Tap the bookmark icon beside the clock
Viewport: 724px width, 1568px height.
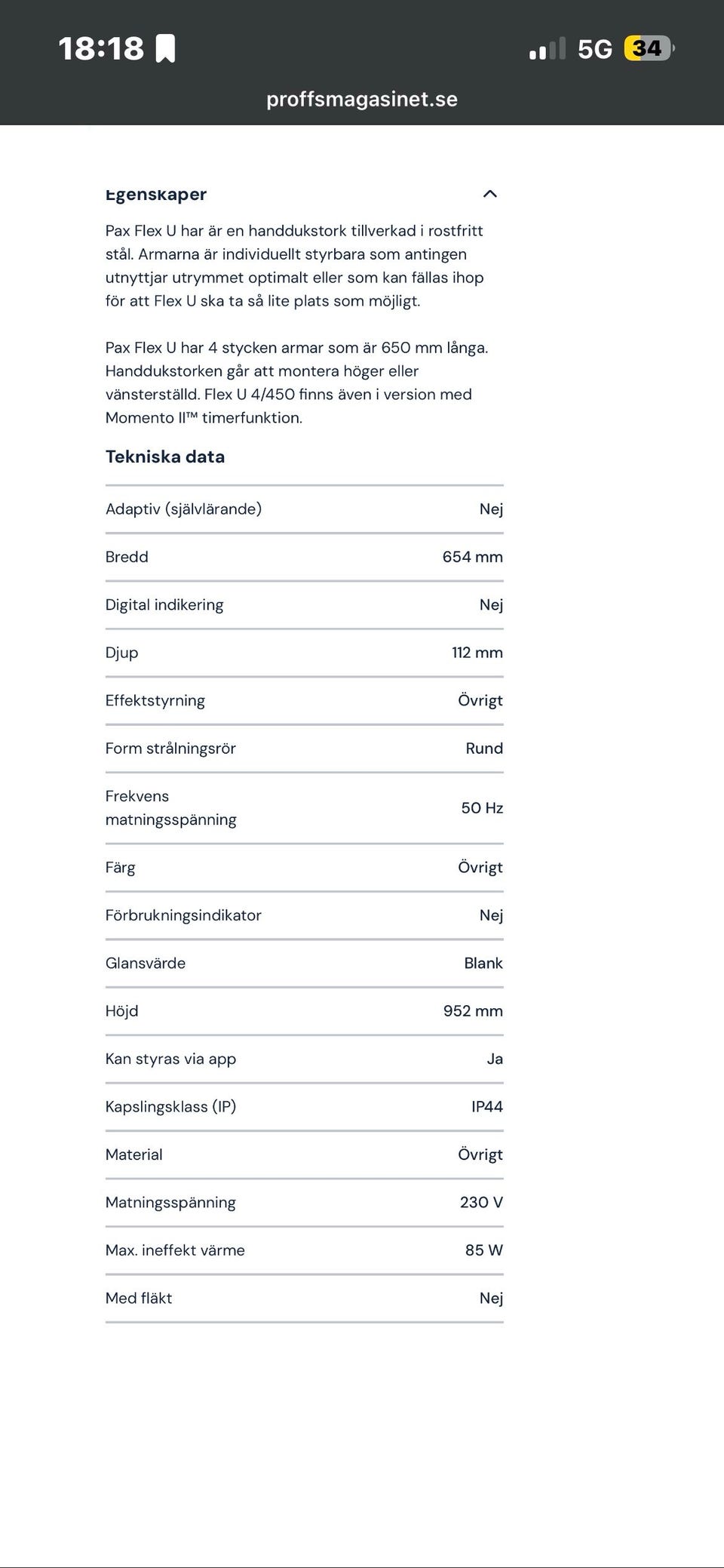point(165,48)
